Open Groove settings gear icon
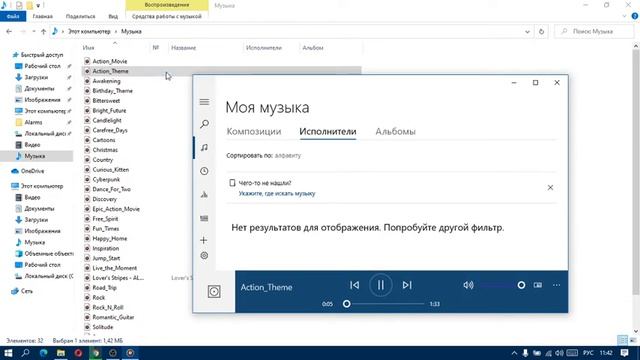Image resolution: width=640 pixels, height=360 pixels. click(204, 256)
